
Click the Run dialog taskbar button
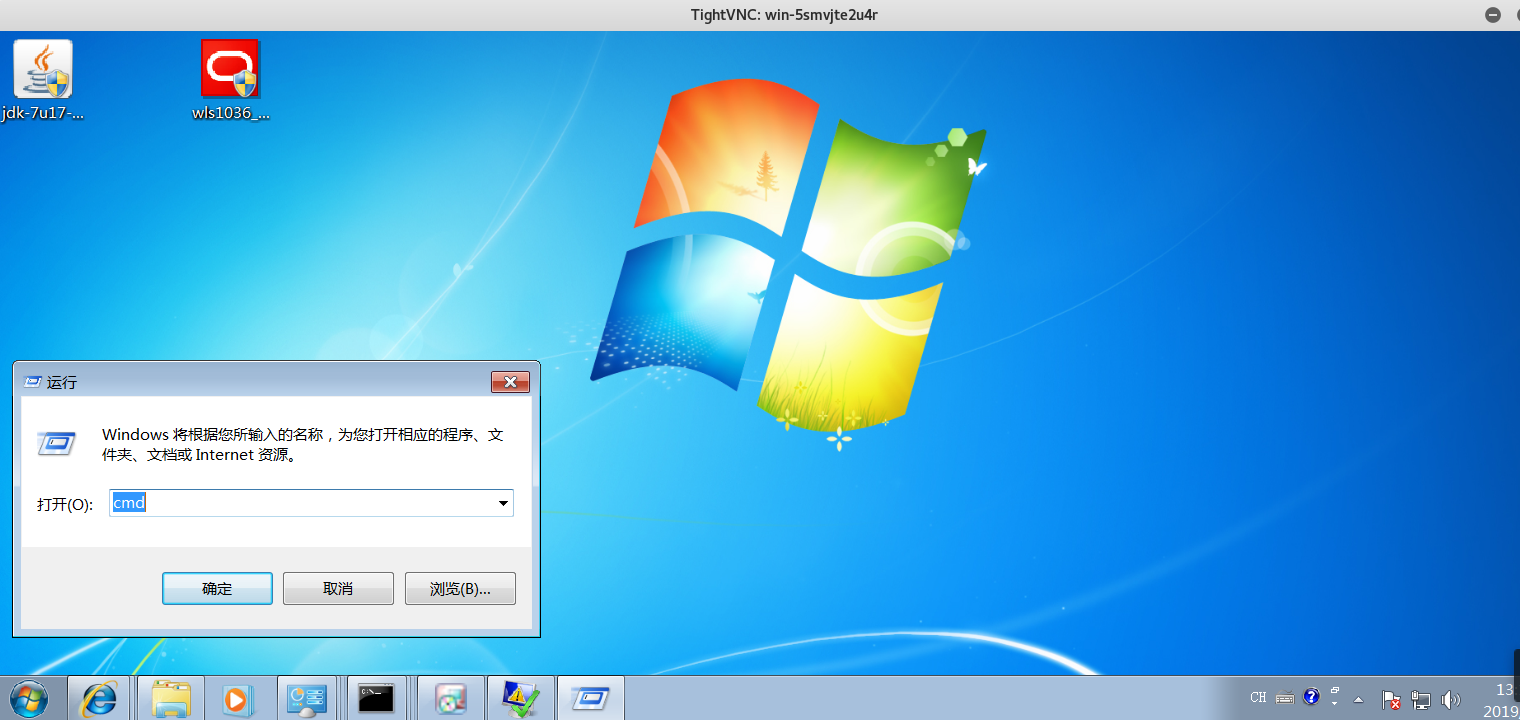click(x=590, y=698)
